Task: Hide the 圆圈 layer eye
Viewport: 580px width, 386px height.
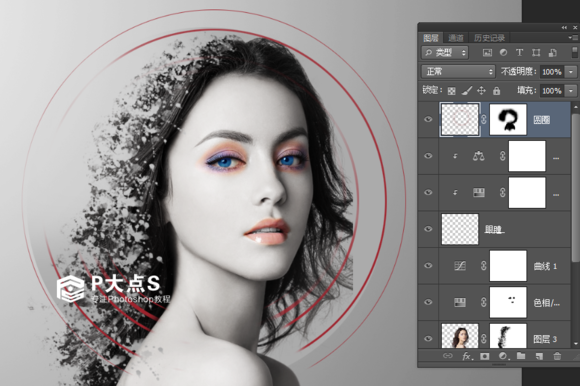Action: click(428, 119)
